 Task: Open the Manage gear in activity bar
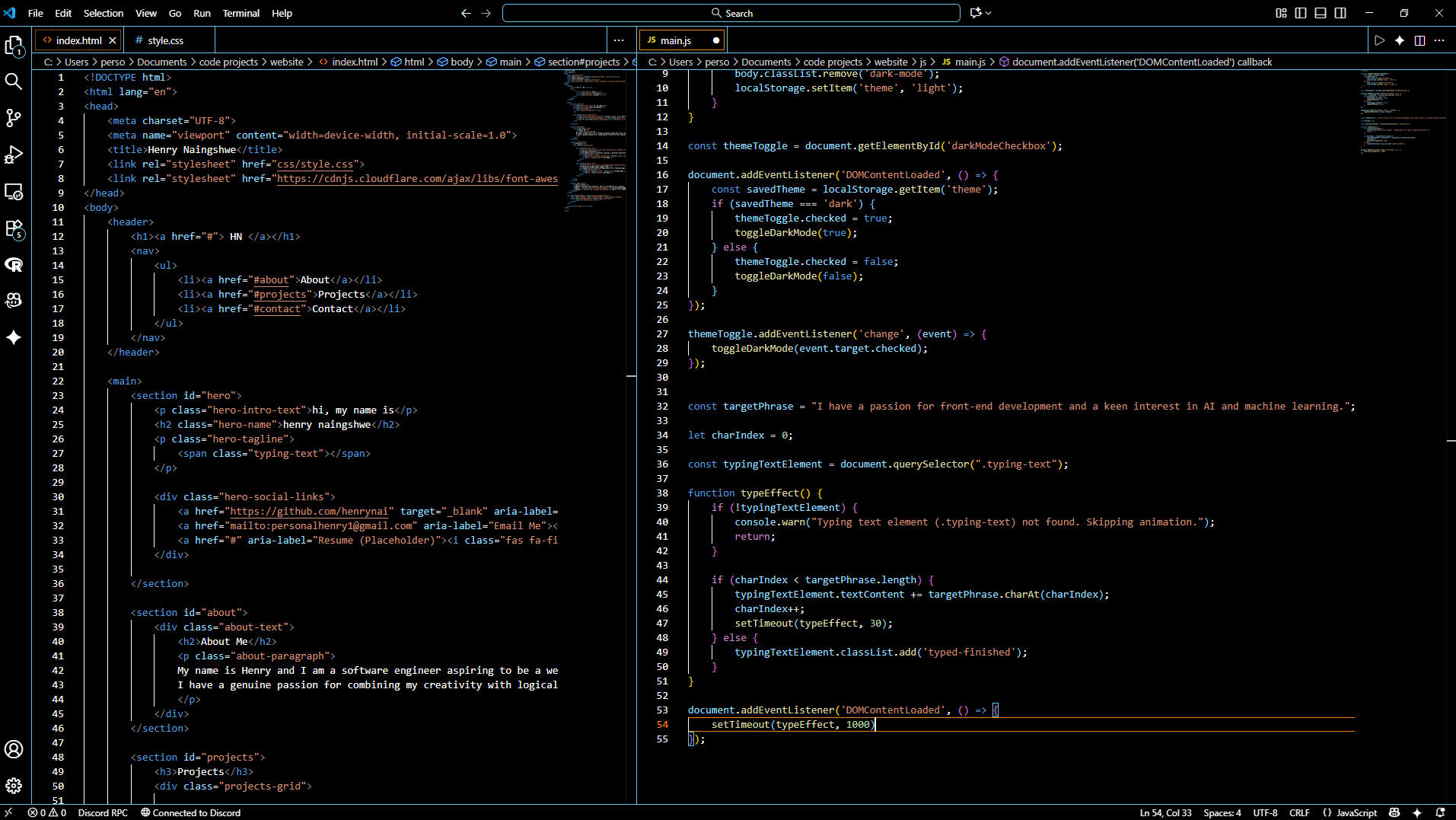pos(14,786)
